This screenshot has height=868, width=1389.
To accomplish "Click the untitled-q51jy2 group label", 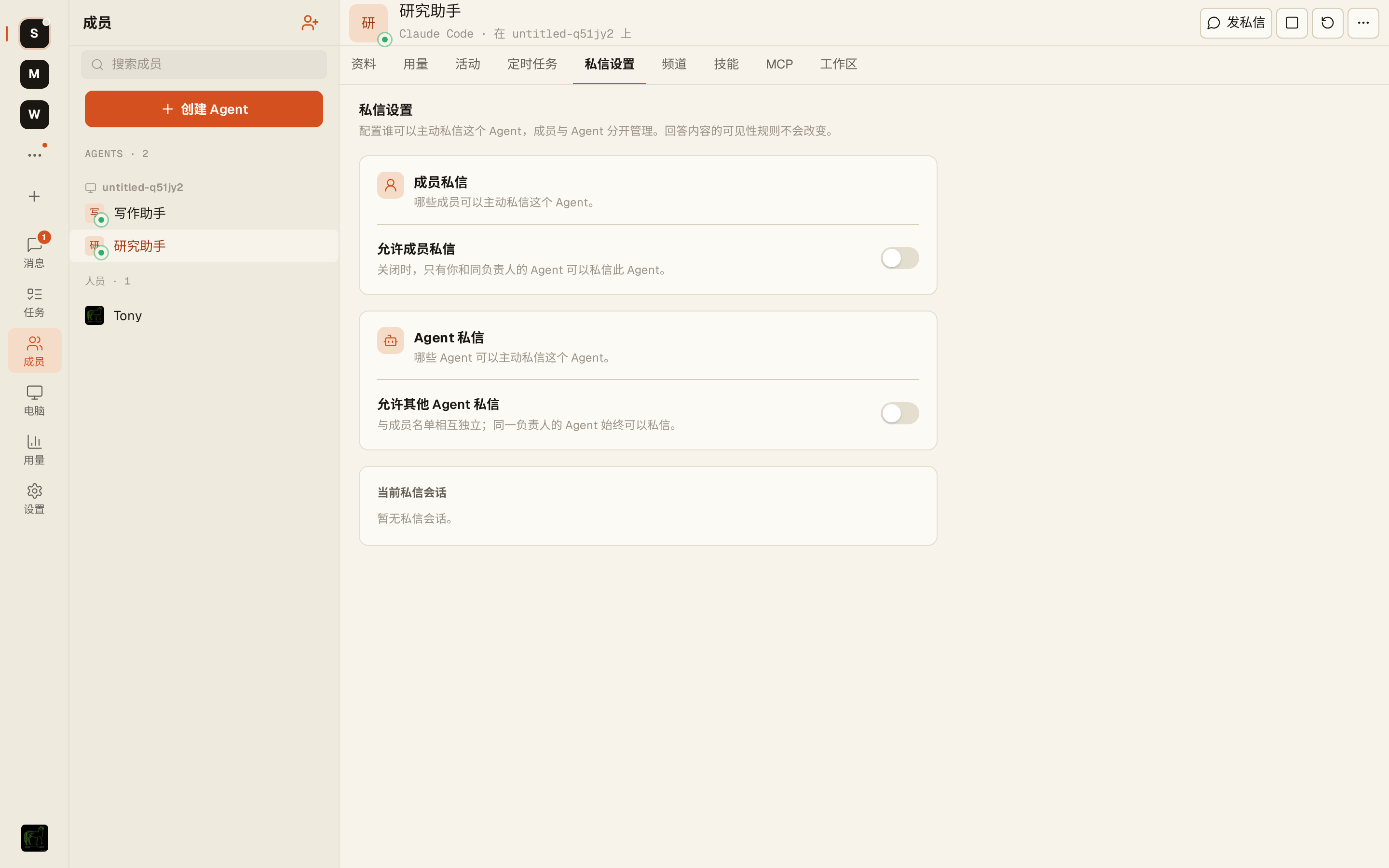I will click(x=143, y=188).
